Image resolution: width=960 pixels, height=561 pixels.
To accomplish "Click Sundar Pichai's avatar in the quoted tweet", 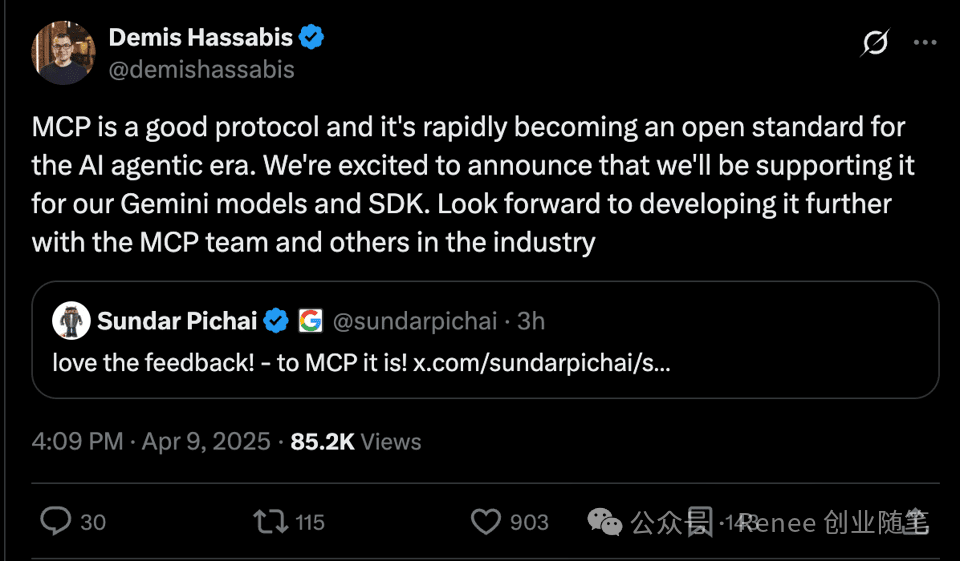I will click(x=70, y=321).
